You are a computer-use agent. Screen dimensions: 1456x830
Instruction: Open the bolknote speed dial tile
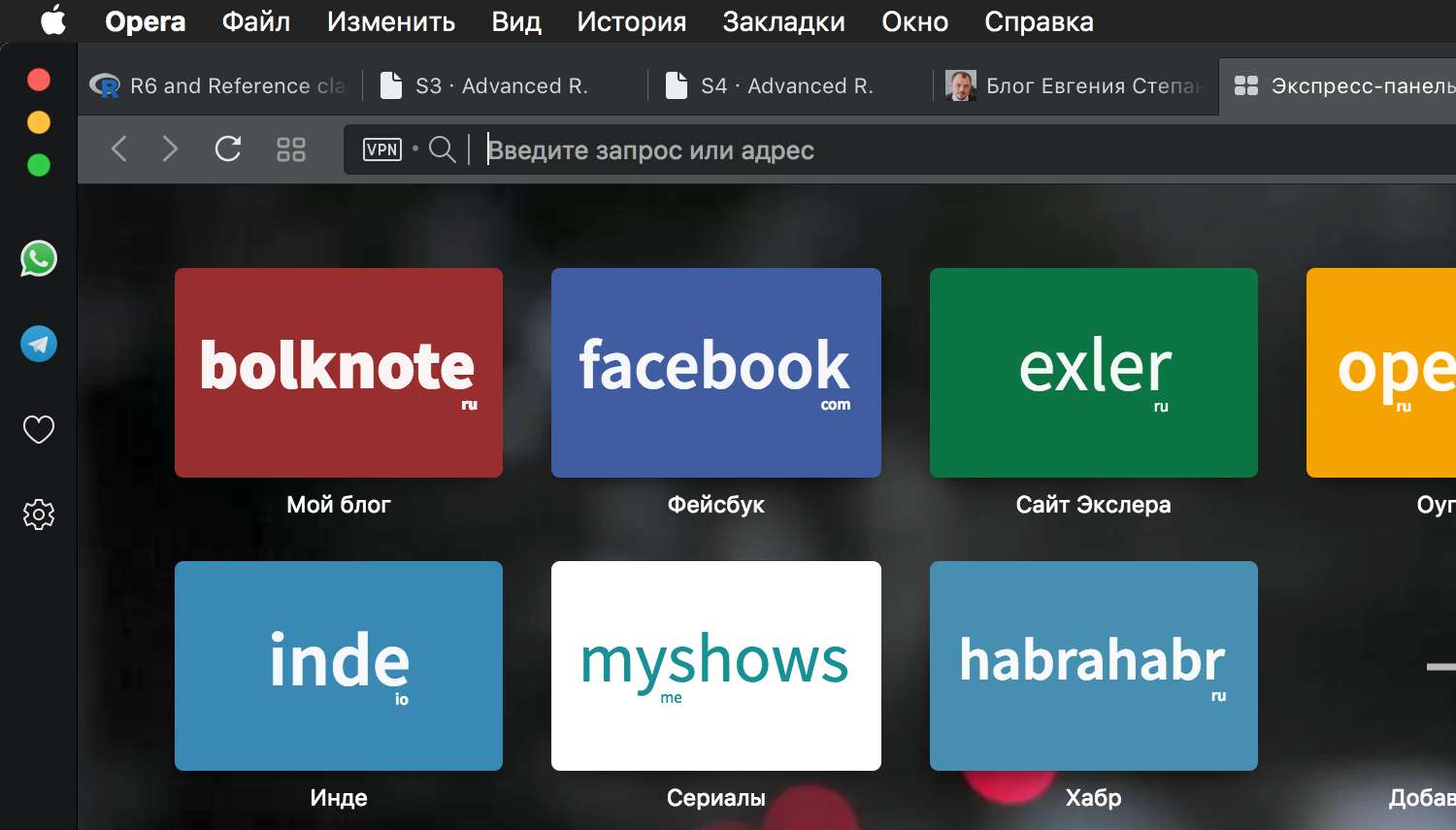(339, 373)
